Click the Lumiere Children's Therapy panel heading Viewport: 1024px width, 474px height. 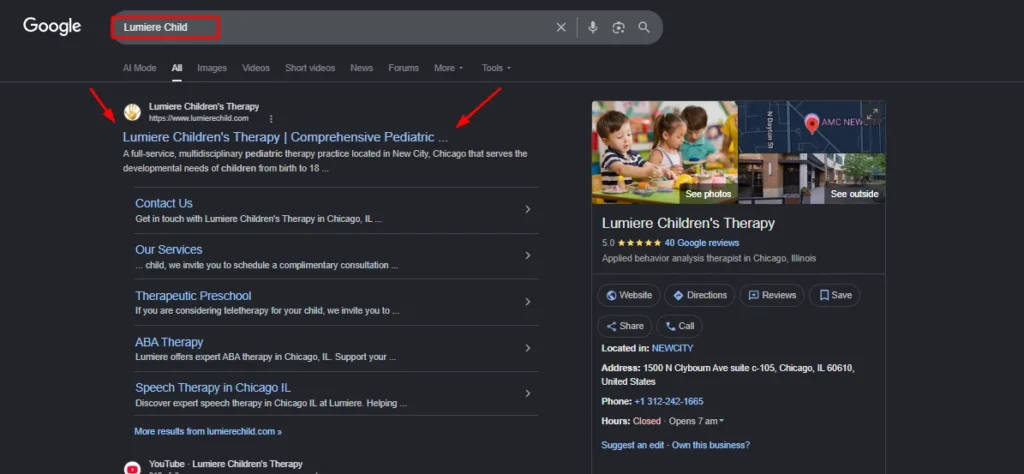[x=688, y=223]
